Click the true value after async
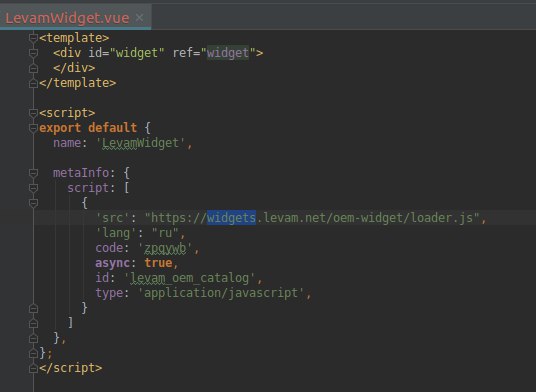Viewport: 536px width, 392px height. [x=158, y=263]
